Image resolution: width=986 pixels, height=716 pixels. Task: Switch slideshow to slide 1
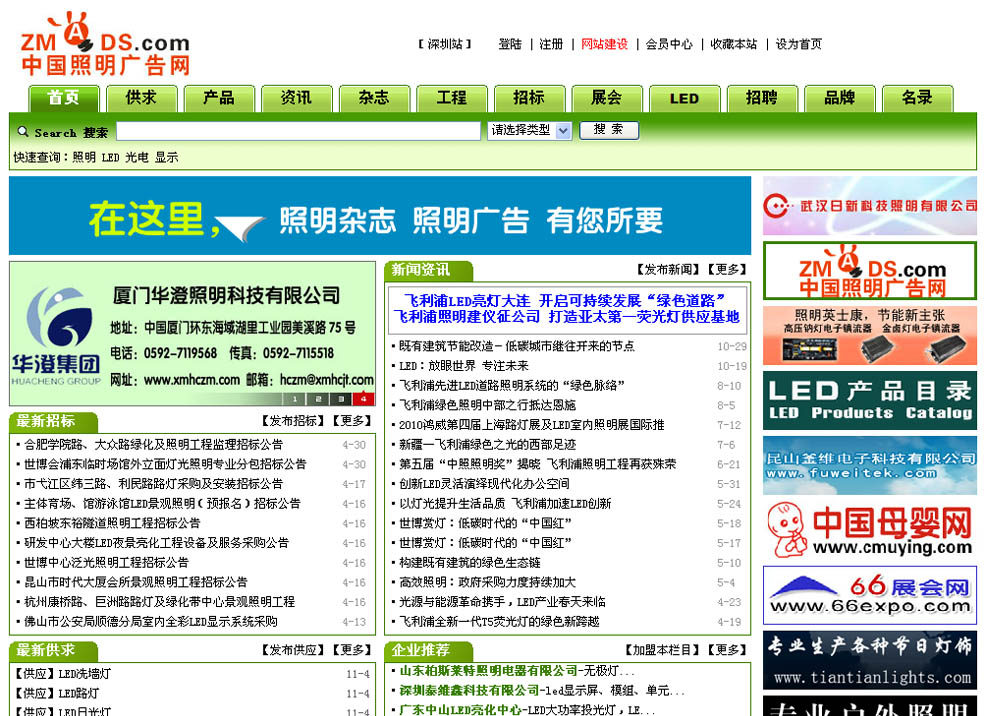pos(297,399)
